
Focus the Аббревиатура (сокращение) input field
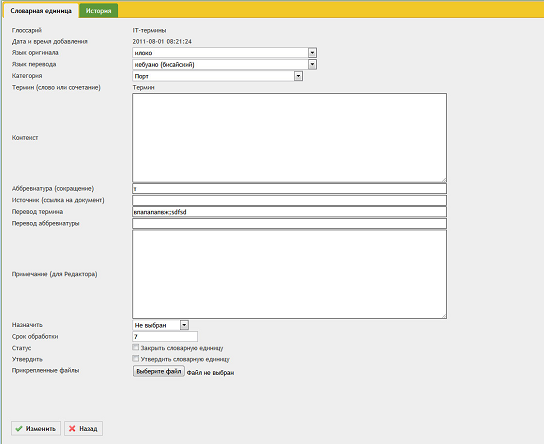[x=289, y=189]
